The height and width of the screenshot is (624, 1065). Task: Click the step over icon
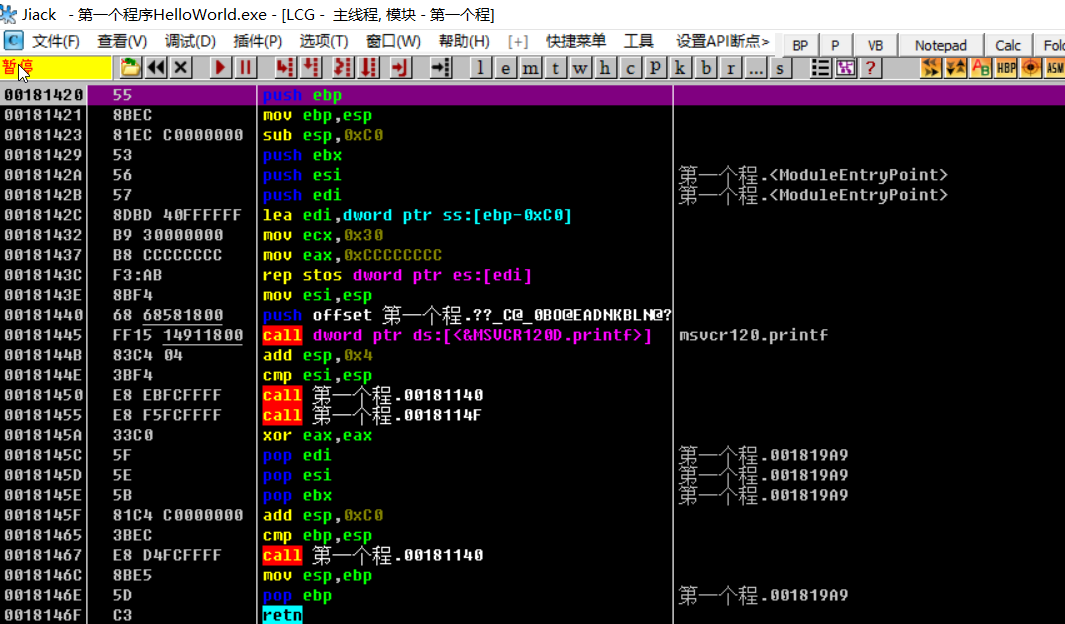(311, 67)
